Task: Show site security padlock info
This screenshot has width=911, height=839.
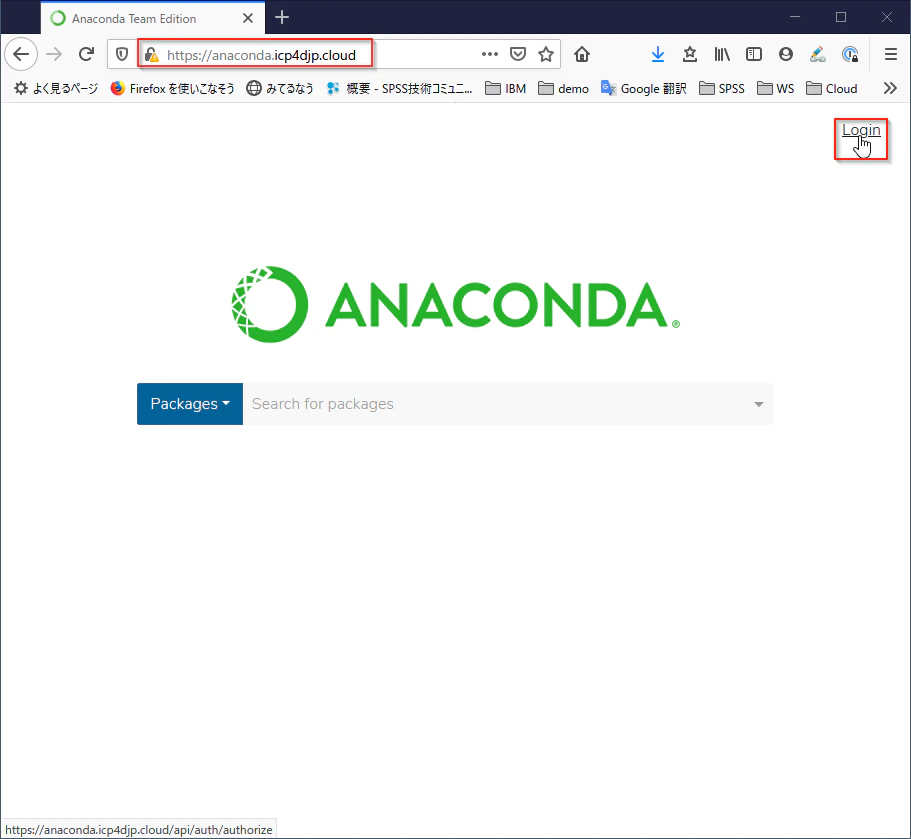Action: [x=152, y=55]
